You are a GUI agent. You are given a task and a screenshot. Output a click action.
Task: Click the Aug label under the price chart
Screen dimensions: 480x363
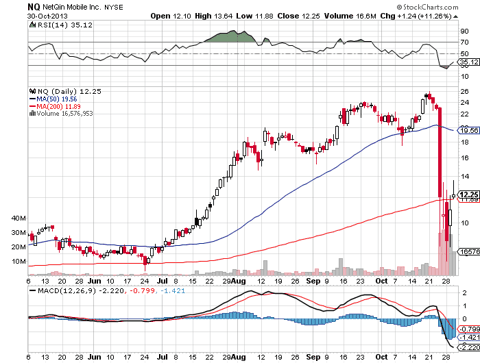239,281
